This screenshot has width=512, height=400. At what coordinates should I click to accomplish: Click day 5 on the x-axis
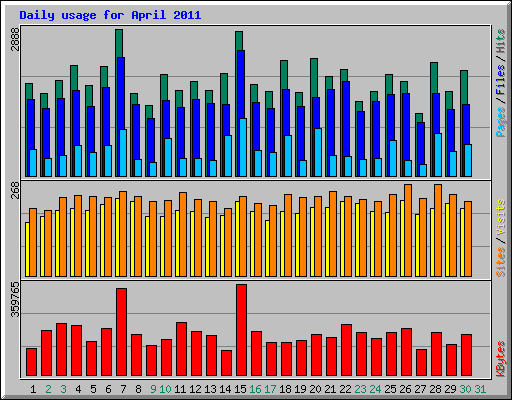pyautogui.click(x=93, y=389)
